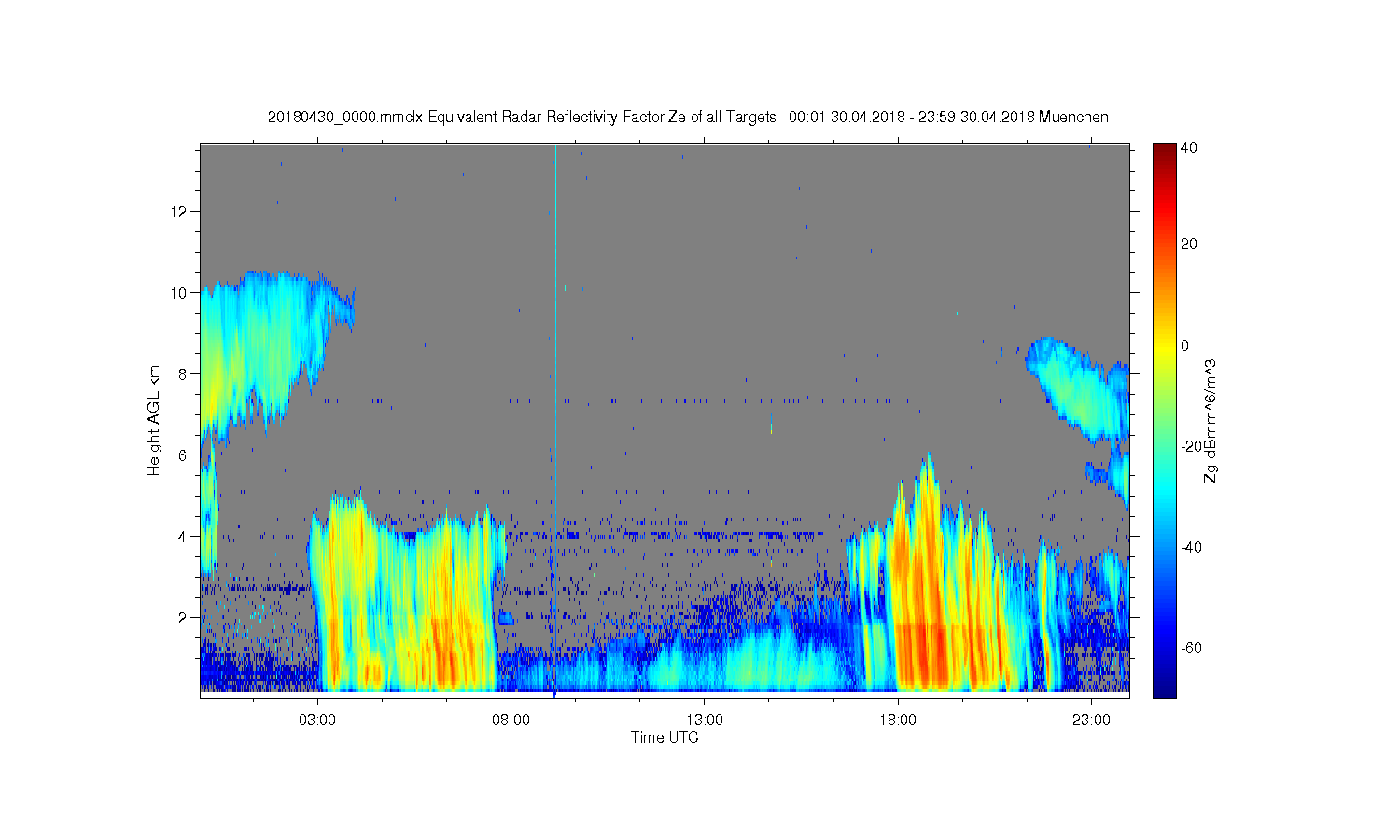Click the reflectivity color scale bar

pyautogui.click(x=1164, y=420)
